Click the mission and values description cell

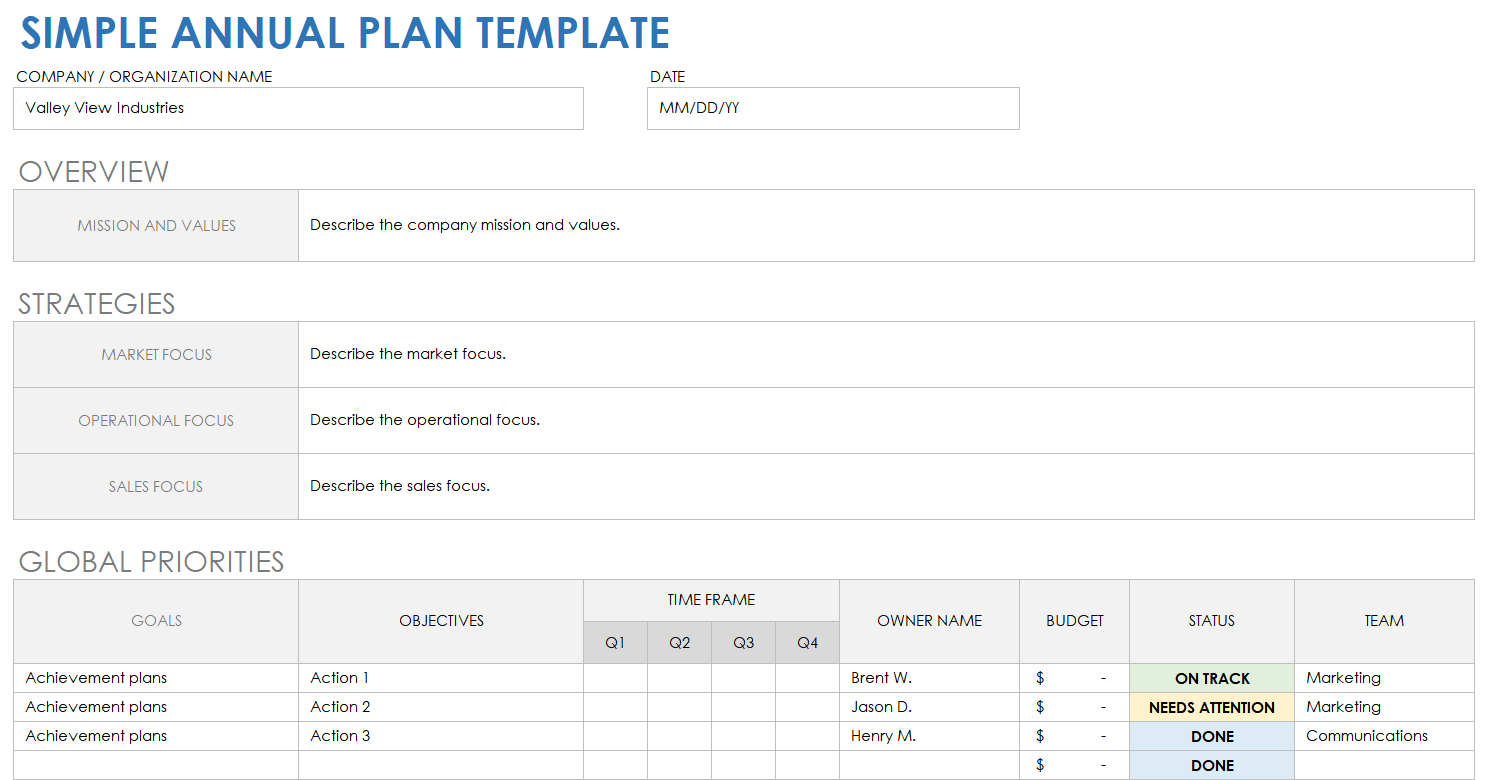(885, 226)
